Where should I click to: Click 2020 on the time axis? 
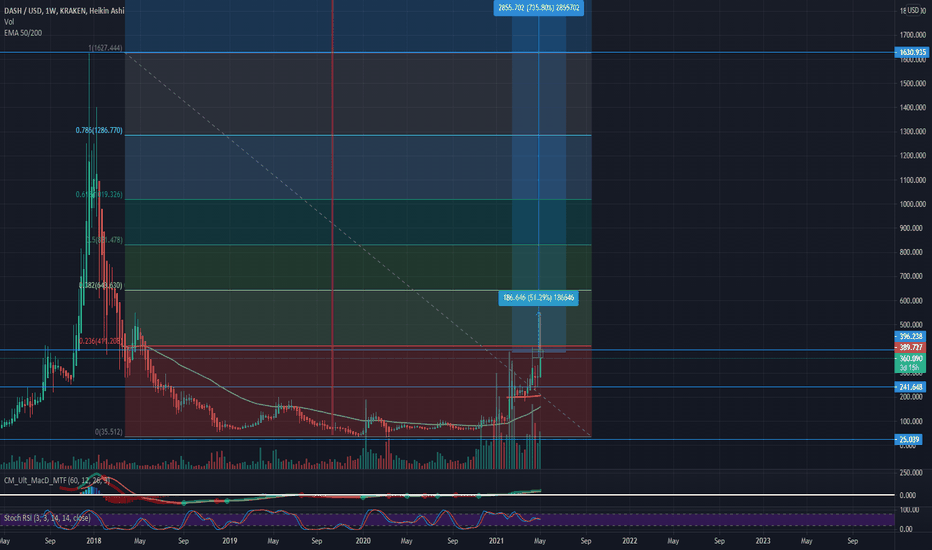[x=363, y=541]
